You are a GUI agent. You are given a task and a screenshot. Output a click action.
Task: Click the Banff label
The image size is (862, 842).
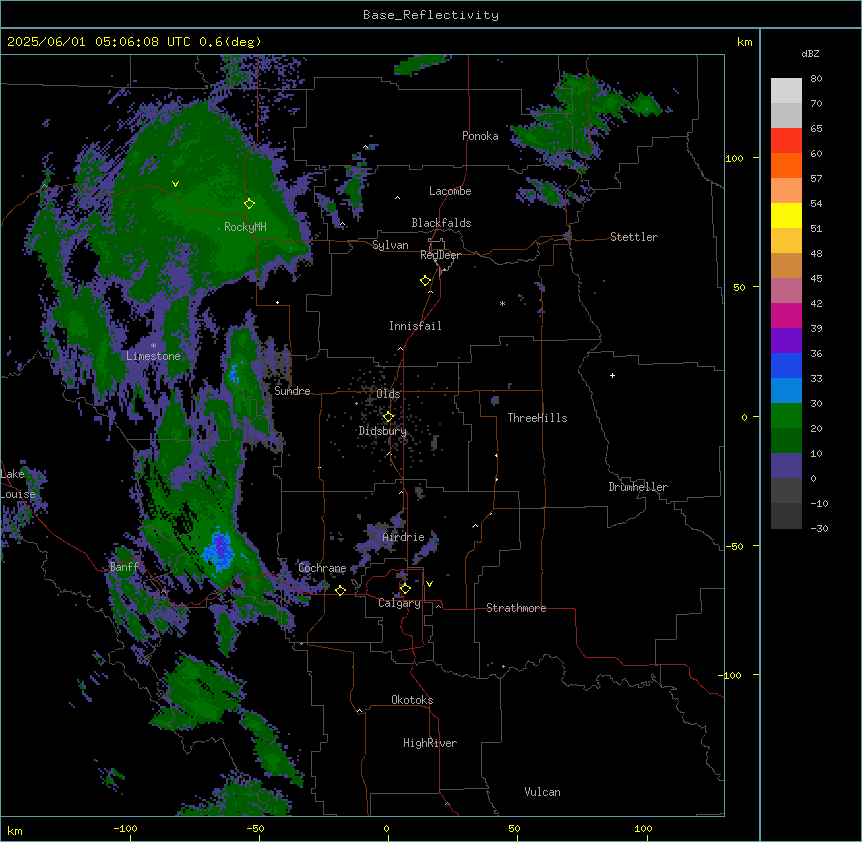pos(124,567)
